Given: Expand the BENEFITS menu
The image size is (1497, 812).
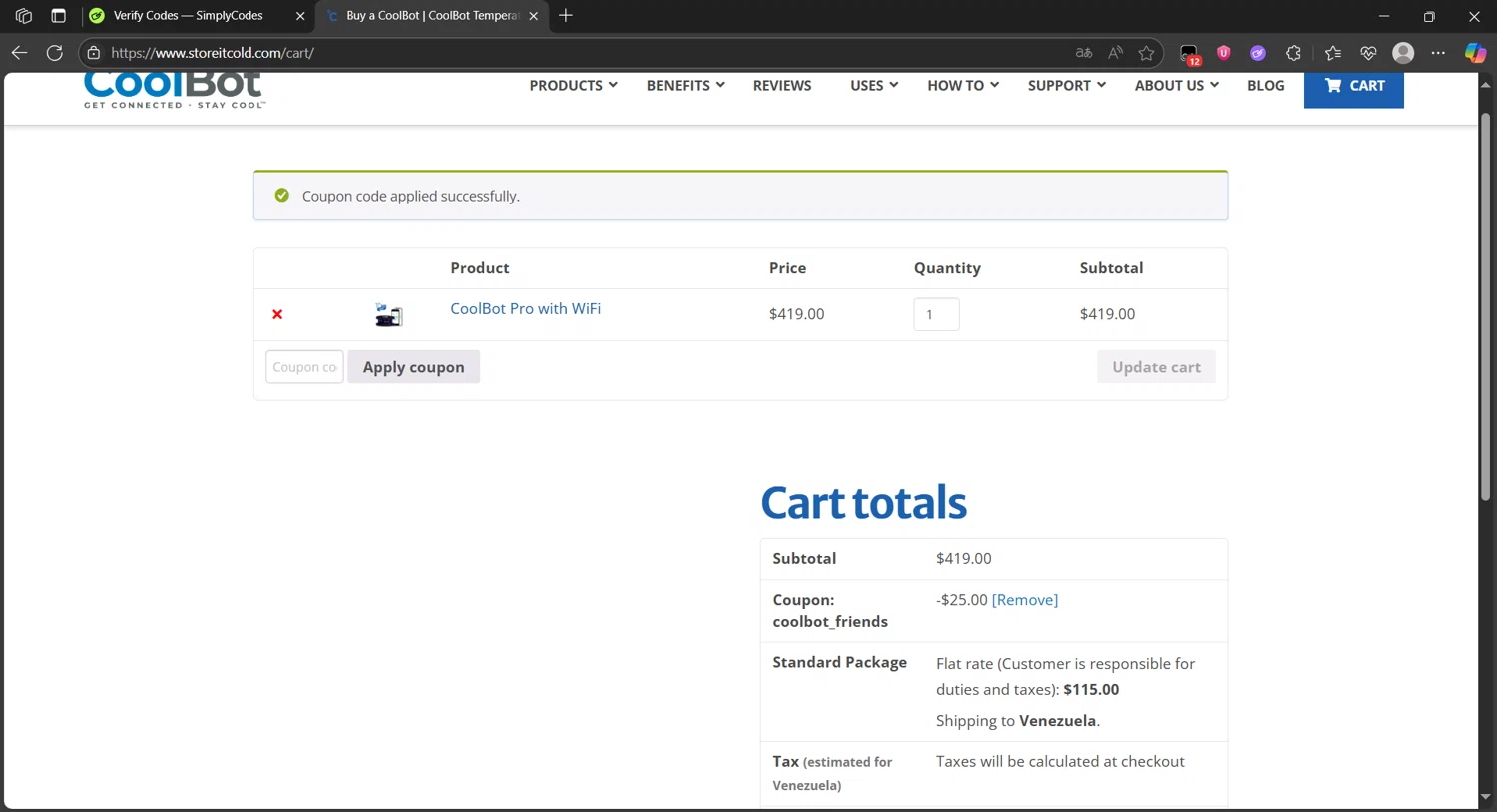Looking at the screenshot, I should [x=685, y=86].
